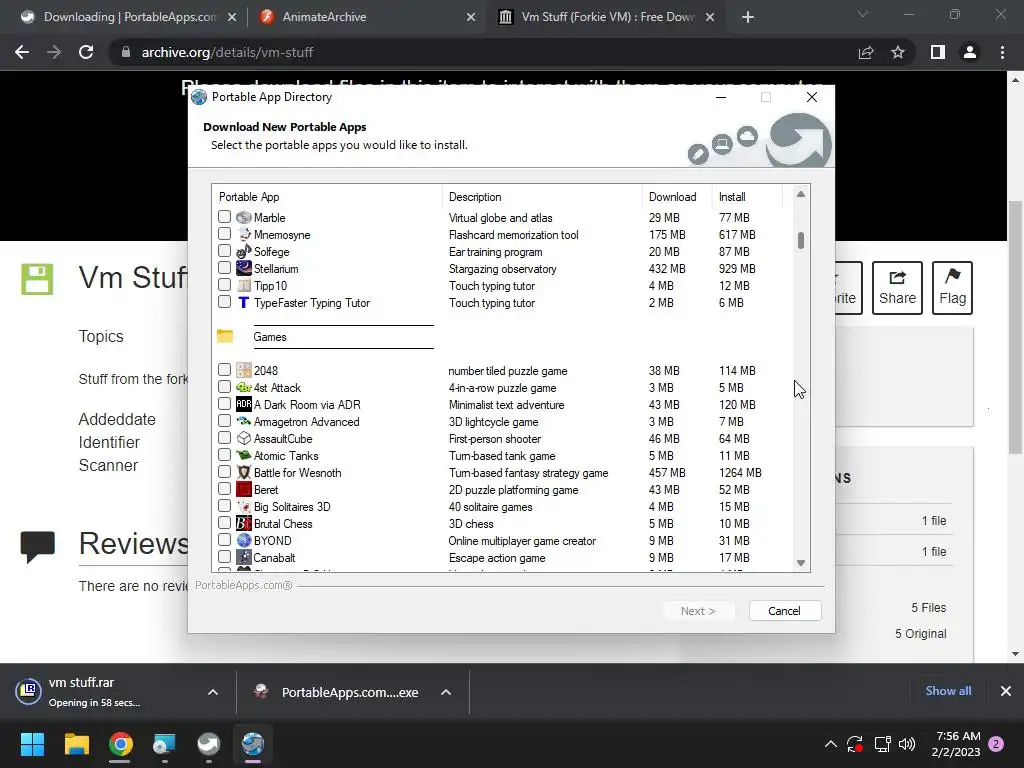The height and width of the screenshot is (768, 1024).
Task: Open a new browser tab
Action: coord(748,18)
